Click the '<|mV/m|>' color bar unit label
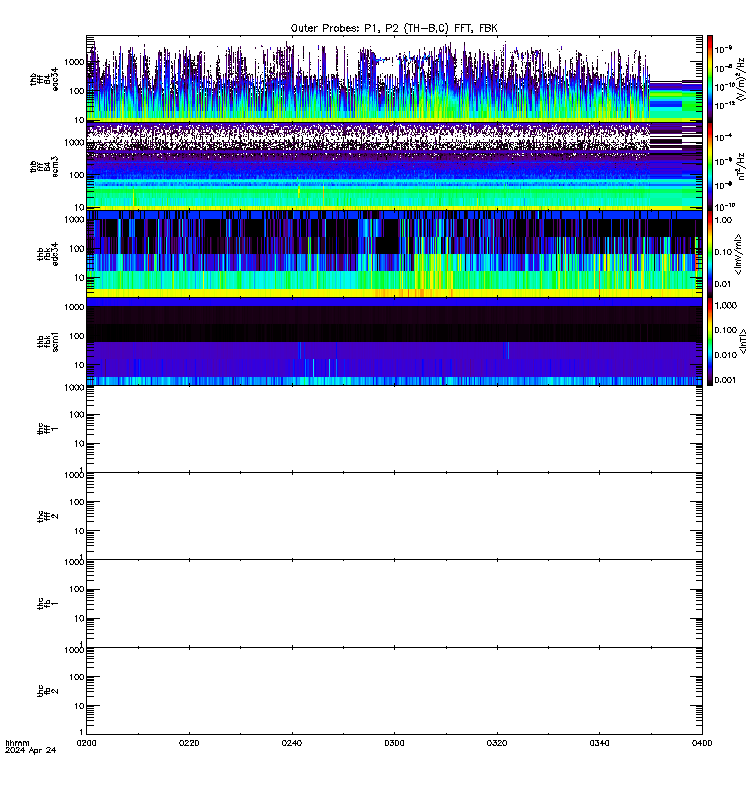Viewport: 750px width, 800px height. (x=738, y=254)
